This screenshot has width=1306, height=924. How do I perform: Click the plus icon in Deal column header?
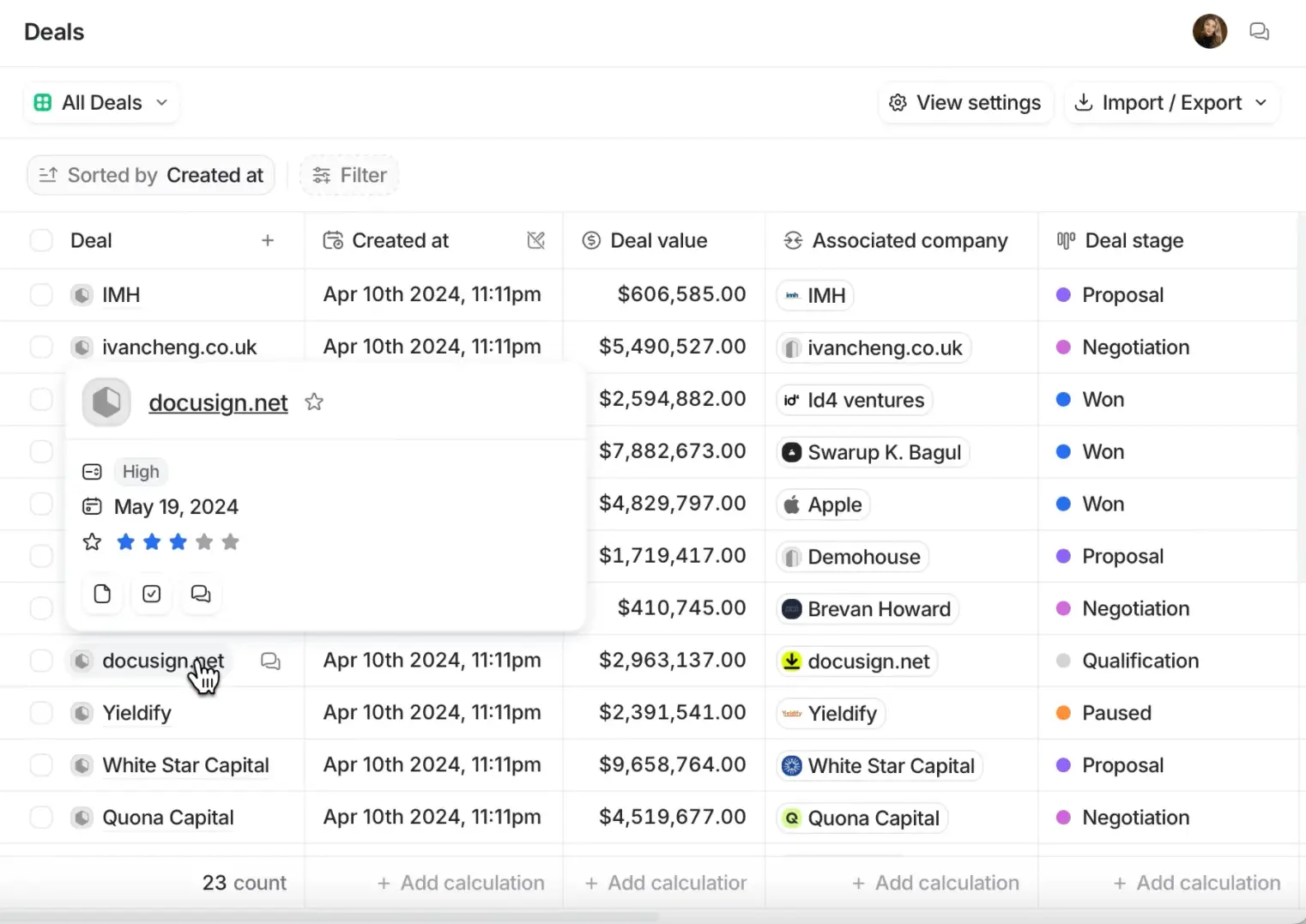[268, 241]
